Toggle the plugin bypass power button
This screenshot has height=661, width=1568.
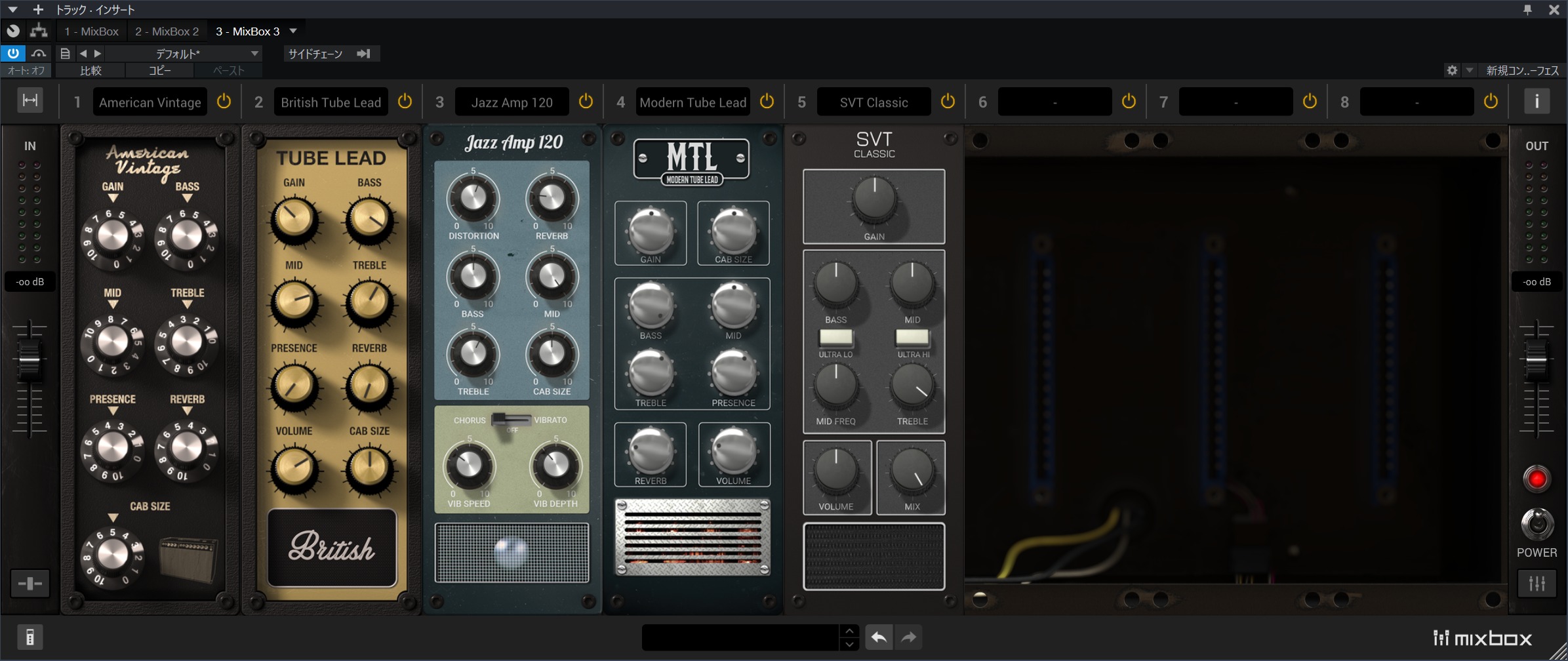coord(13,53)
